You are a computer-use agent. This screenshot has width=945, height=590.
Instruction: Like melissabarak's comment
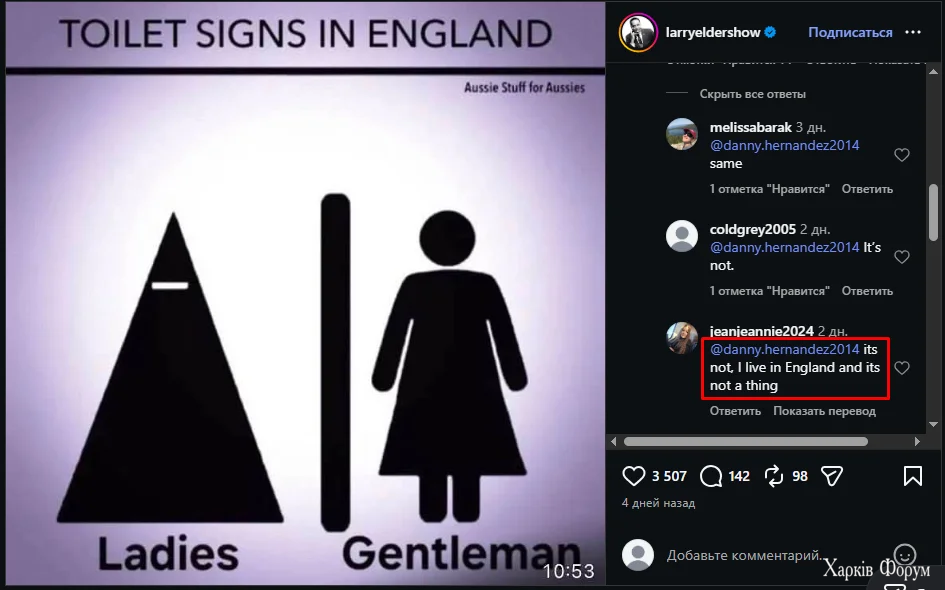902,155
